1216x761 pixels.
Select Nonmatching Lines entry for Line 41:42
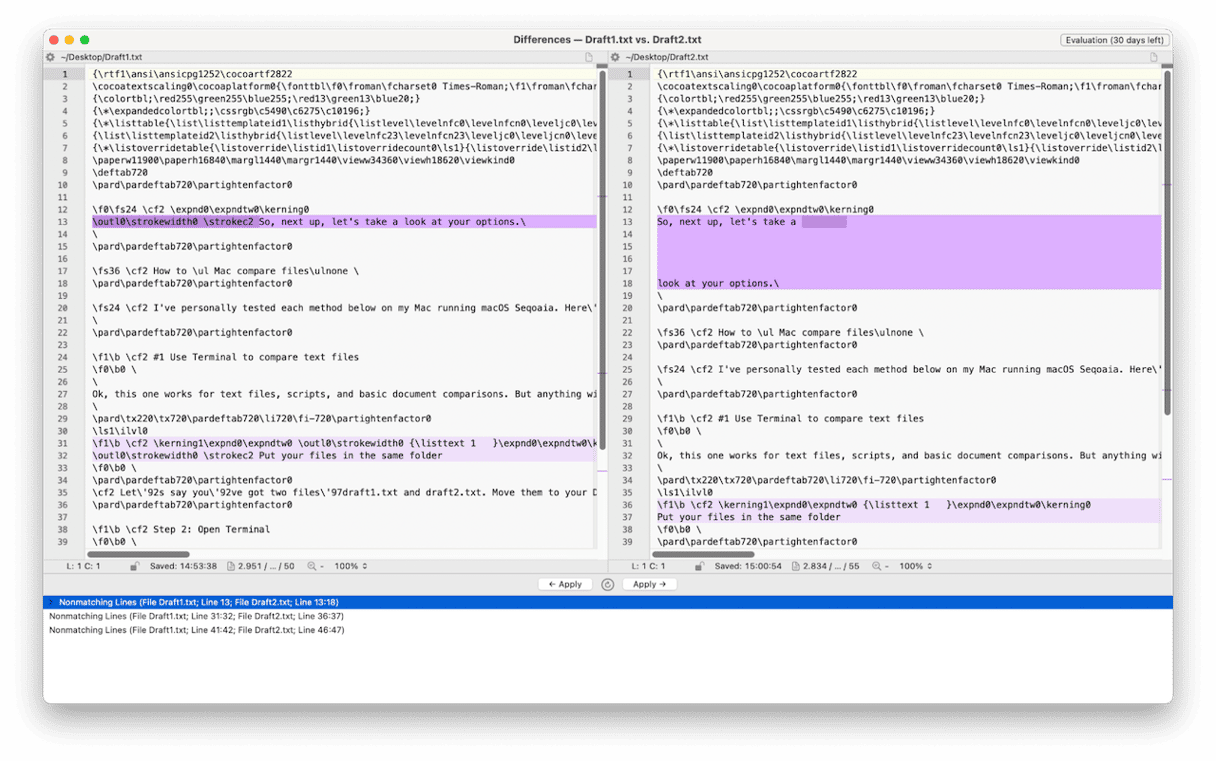(x=196, y=630)
